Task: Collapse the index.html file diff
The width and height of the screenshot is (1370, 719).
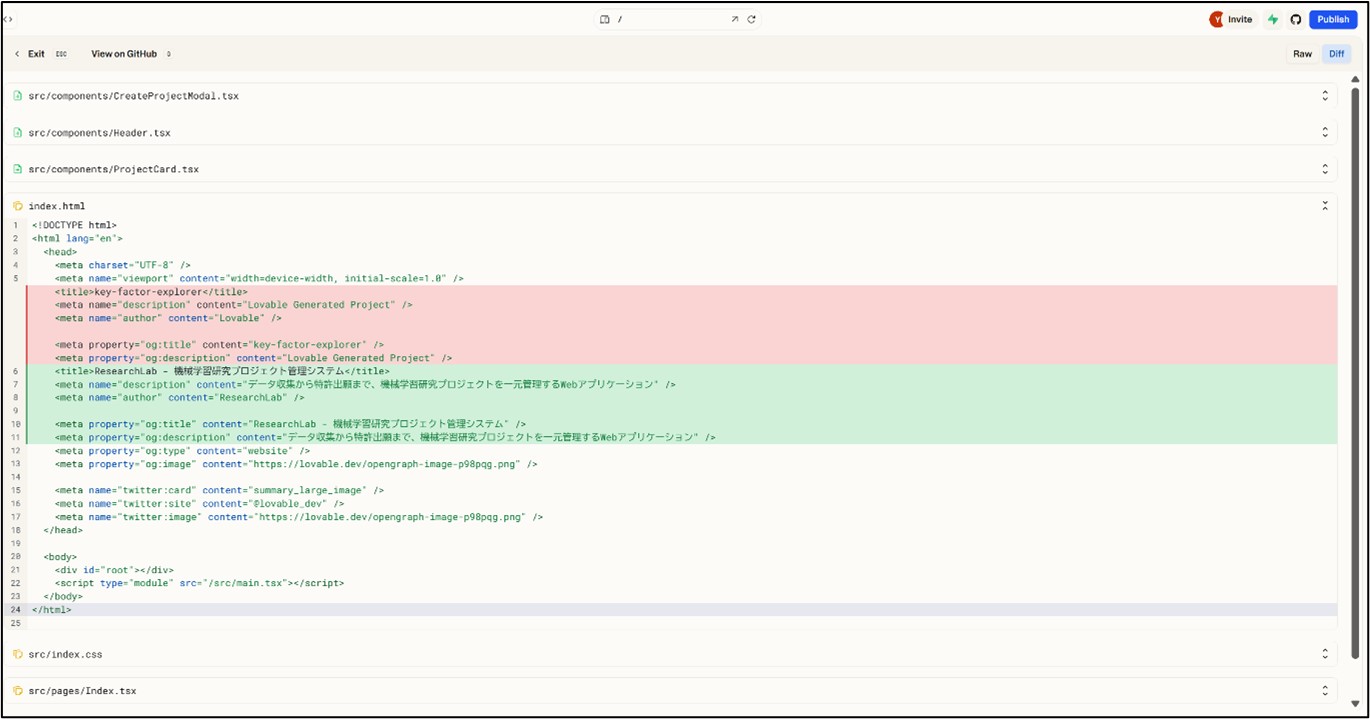Action: 1325,206
